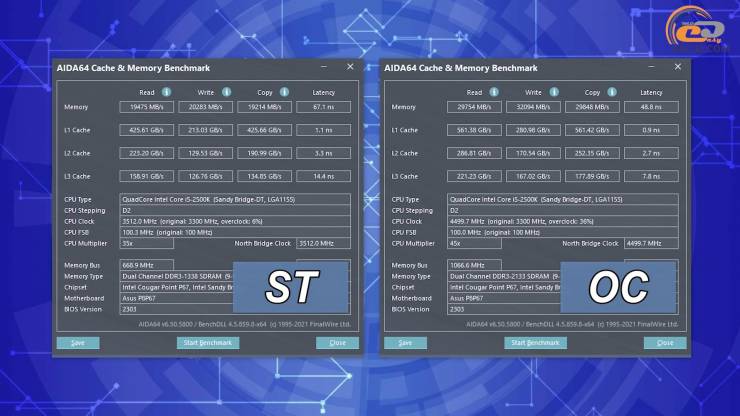Select Memory Read value 29754 MB/s
Screen dimensions: 740x416
coord(474,107)
